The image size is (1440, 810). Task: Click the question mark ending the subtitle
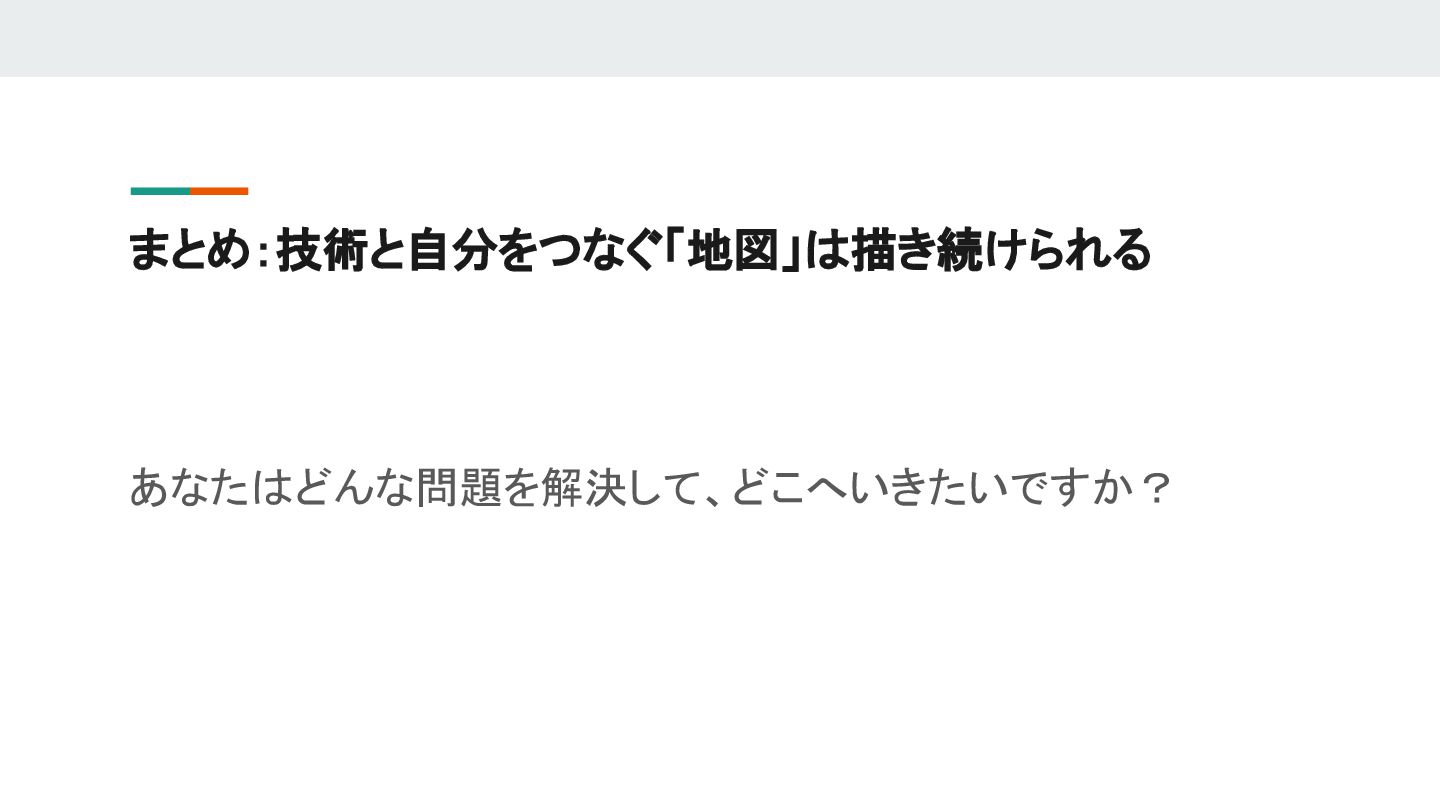tap(1156, 488)
